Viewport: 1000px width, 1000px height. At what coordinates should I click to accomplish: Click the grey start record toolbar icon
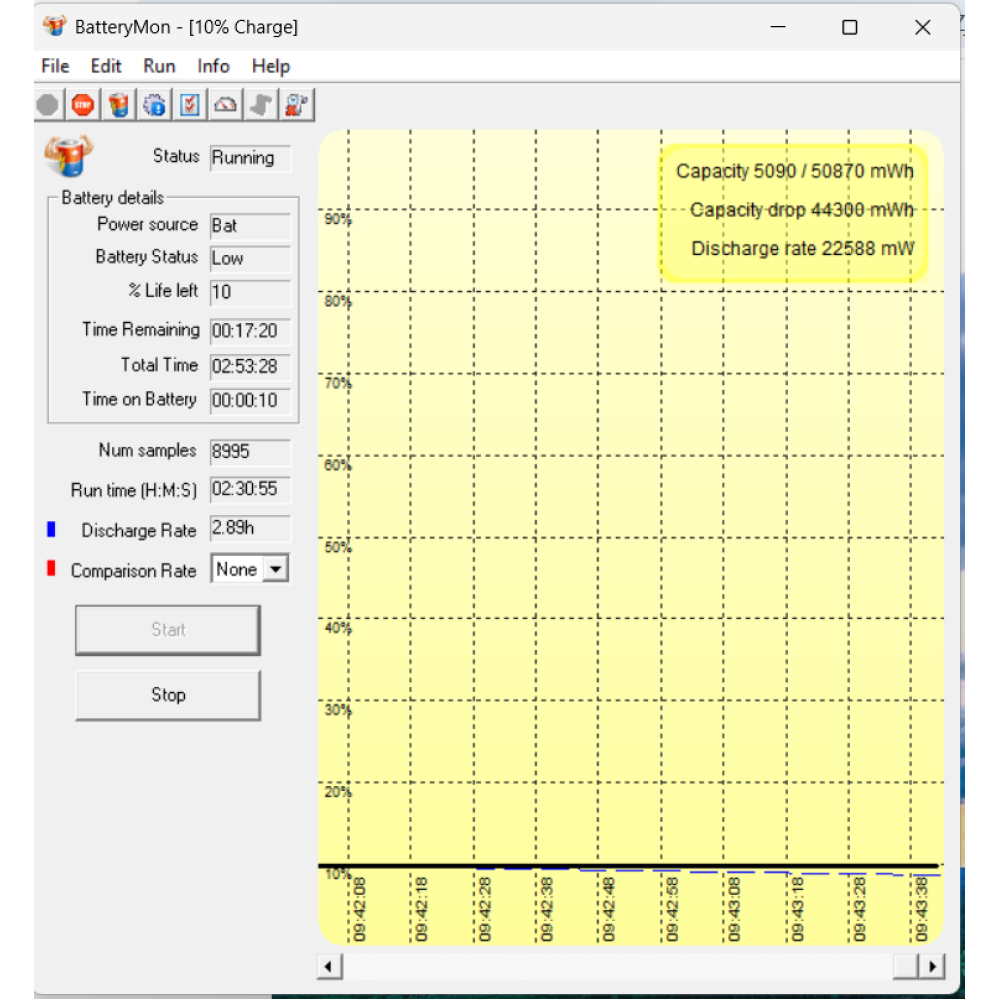[48, 105]
